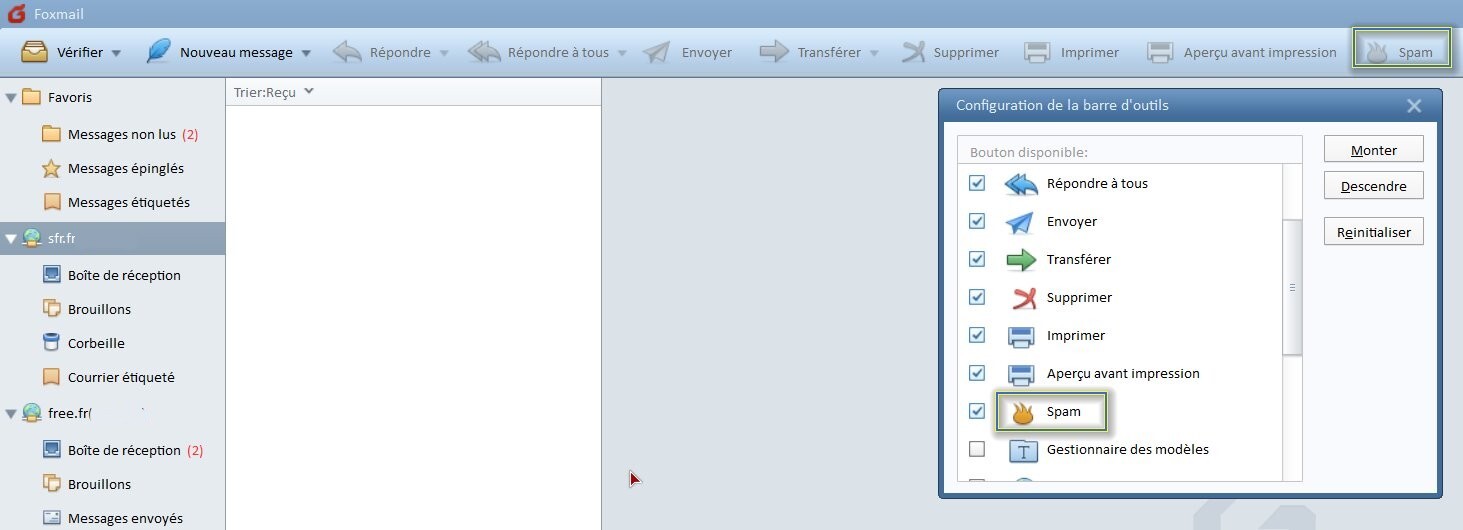Image resolution: width=1463 pixels, height=530 pixels.
Task: Click the toolbar Supprimer X icon
Action: coord(913,52)
